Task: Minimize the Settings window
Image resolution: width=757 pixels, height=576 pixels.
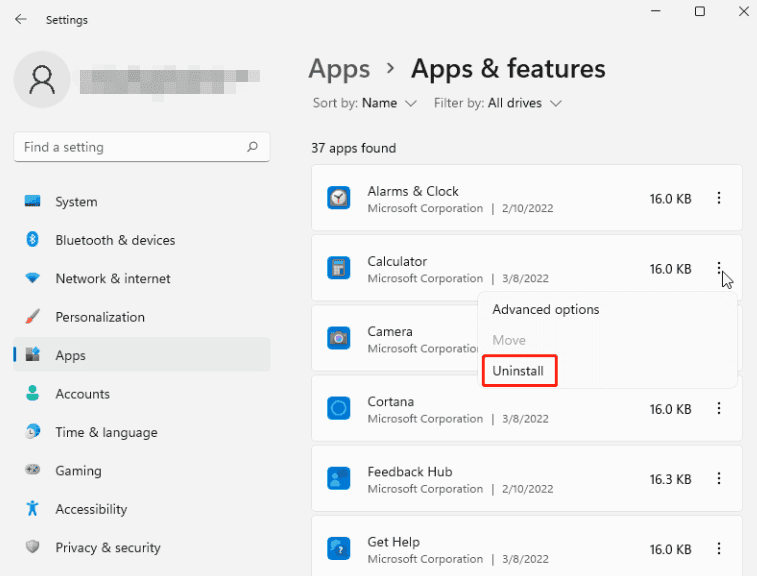Action: (x=656, y=11)
